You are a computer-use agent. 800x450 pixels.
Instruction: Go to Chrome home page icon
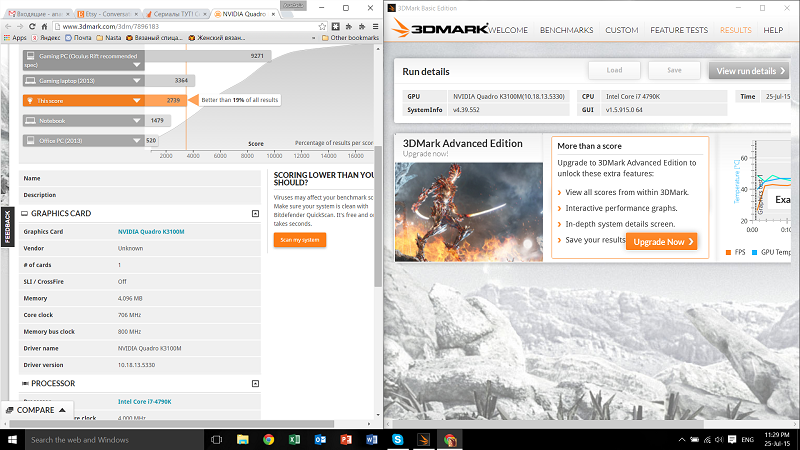pyautogui.click(x=44, y=26)
